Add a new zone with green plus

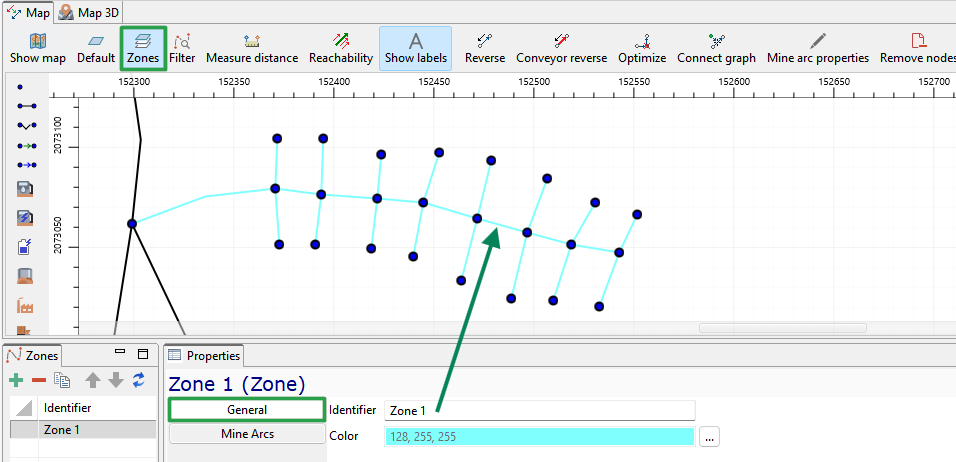[x=16, y=380]
